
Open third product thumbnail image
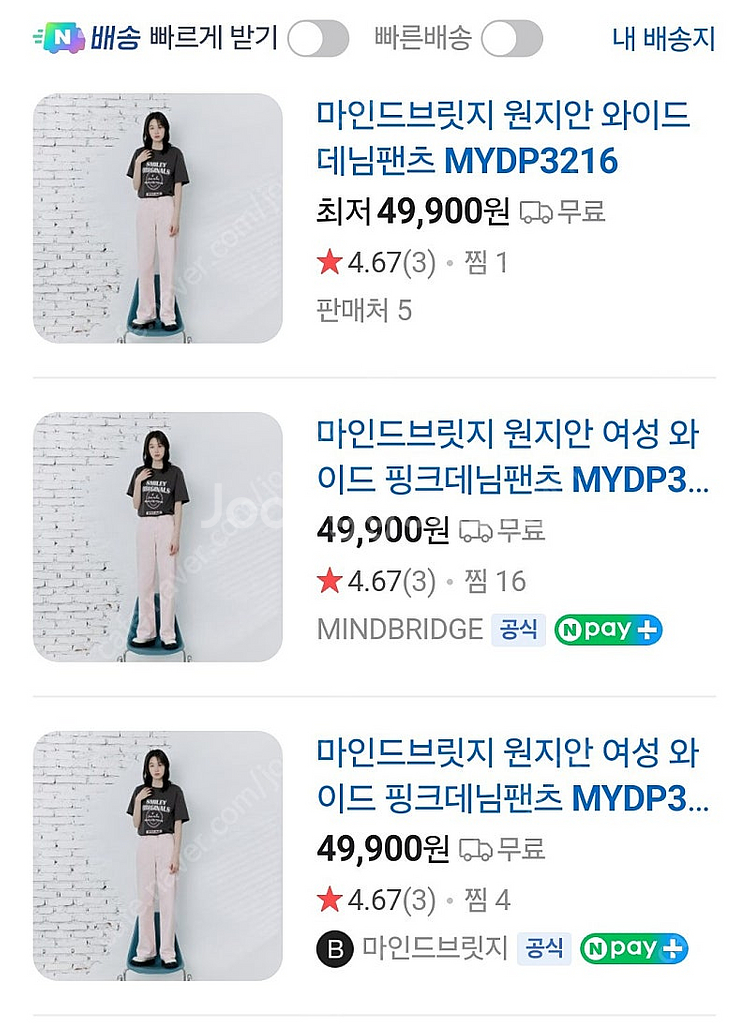point(158,855)
